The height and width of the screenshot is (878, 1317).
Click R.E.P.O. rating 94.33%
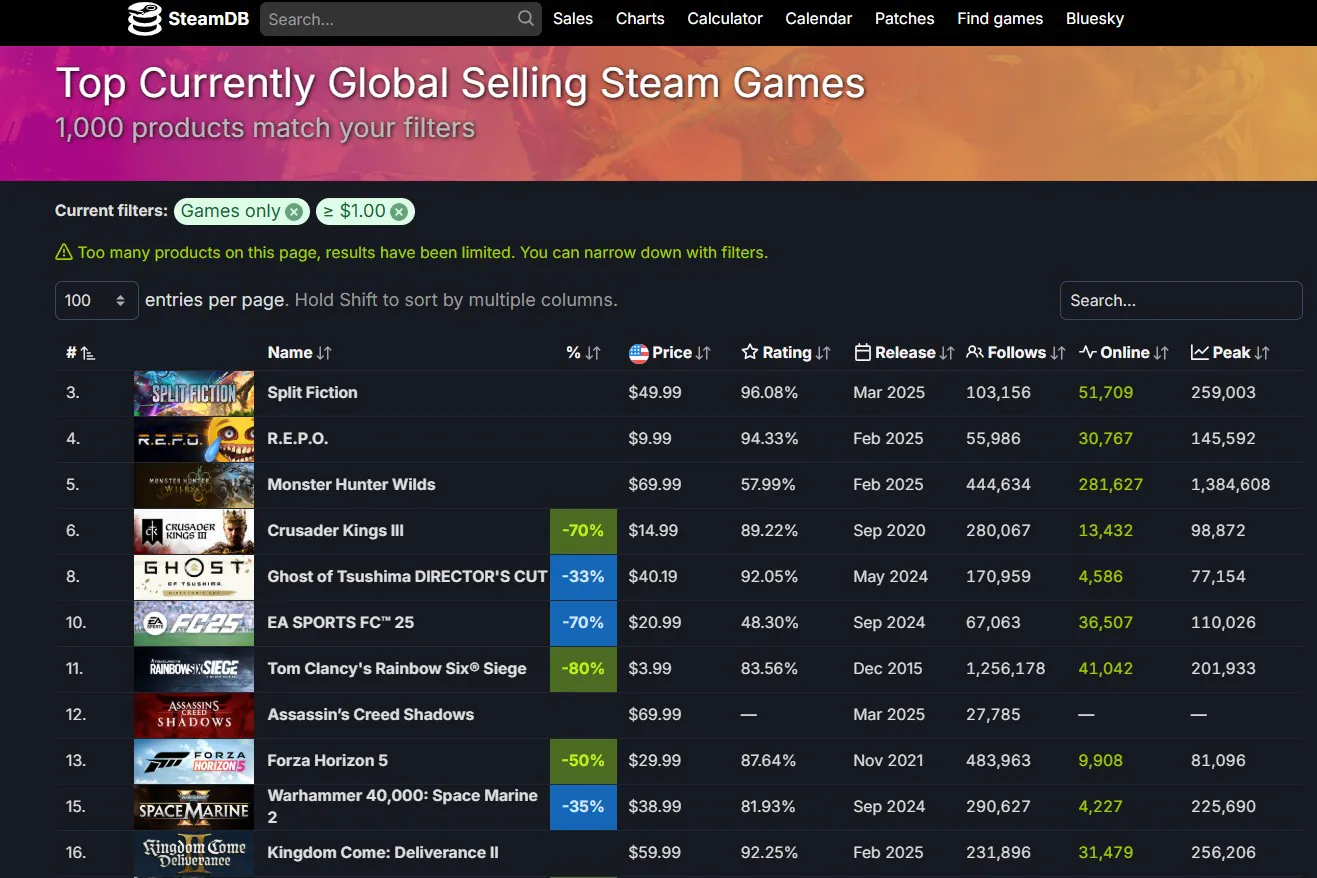coord(769,439)
